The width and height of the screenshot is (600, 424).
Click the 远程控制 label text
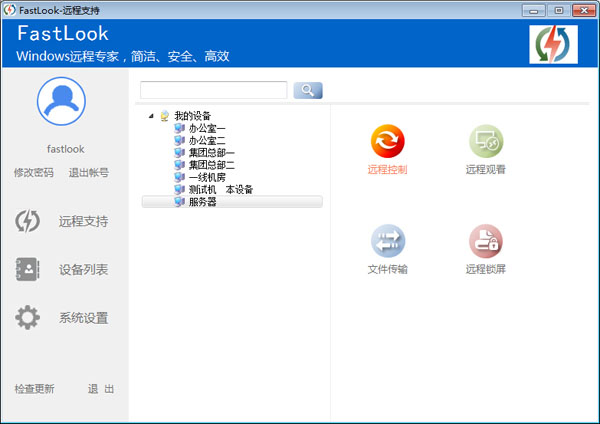point(387,170)
